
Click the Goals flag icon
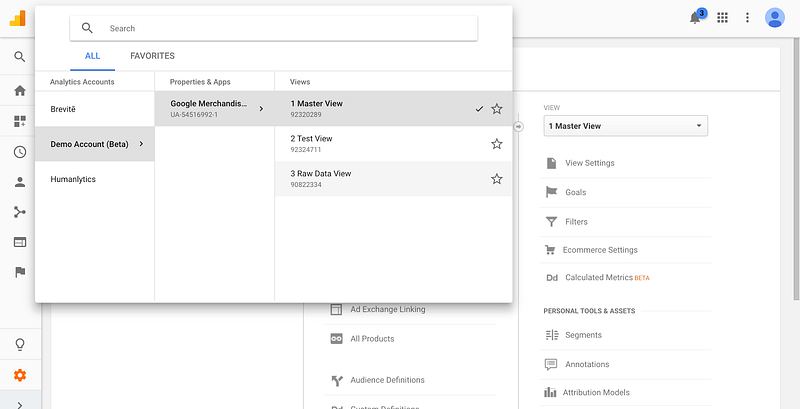551,192
